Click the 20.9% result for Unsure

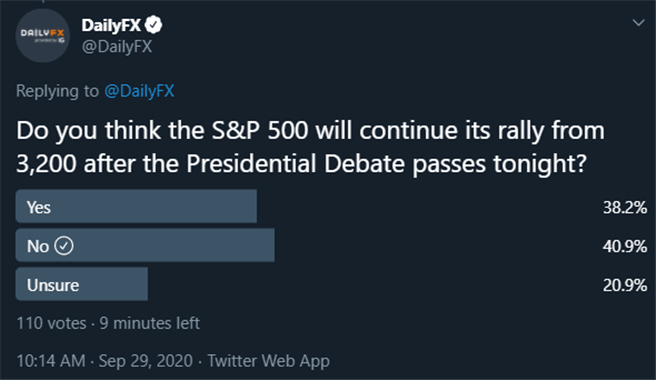coord(625,285)
